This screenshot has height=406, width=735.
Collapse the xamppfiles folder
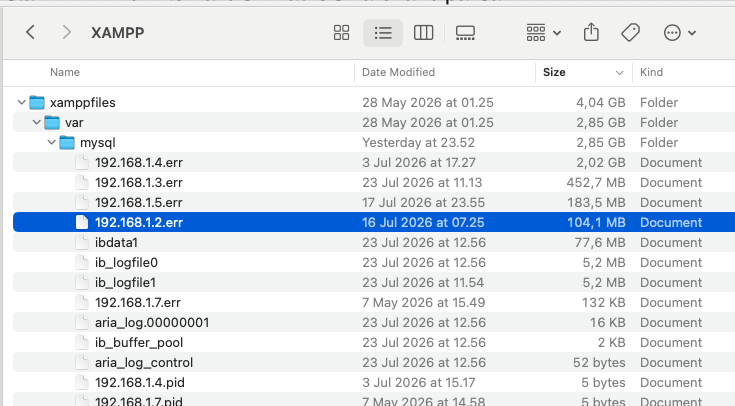pyautogui.click(x=21, y=102)
